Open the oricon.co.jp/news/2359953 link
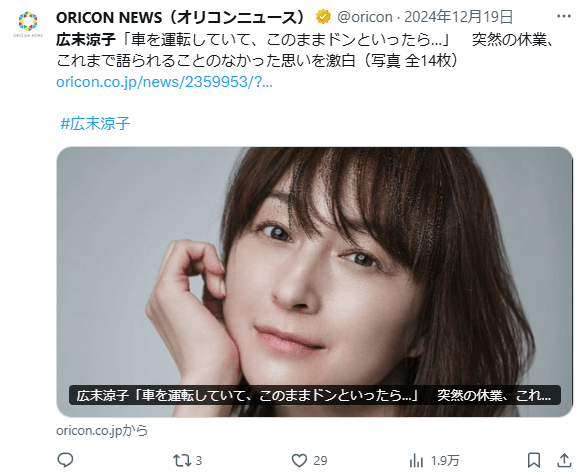The height and width of the screenshot is (475, 583). coord(164,82)
